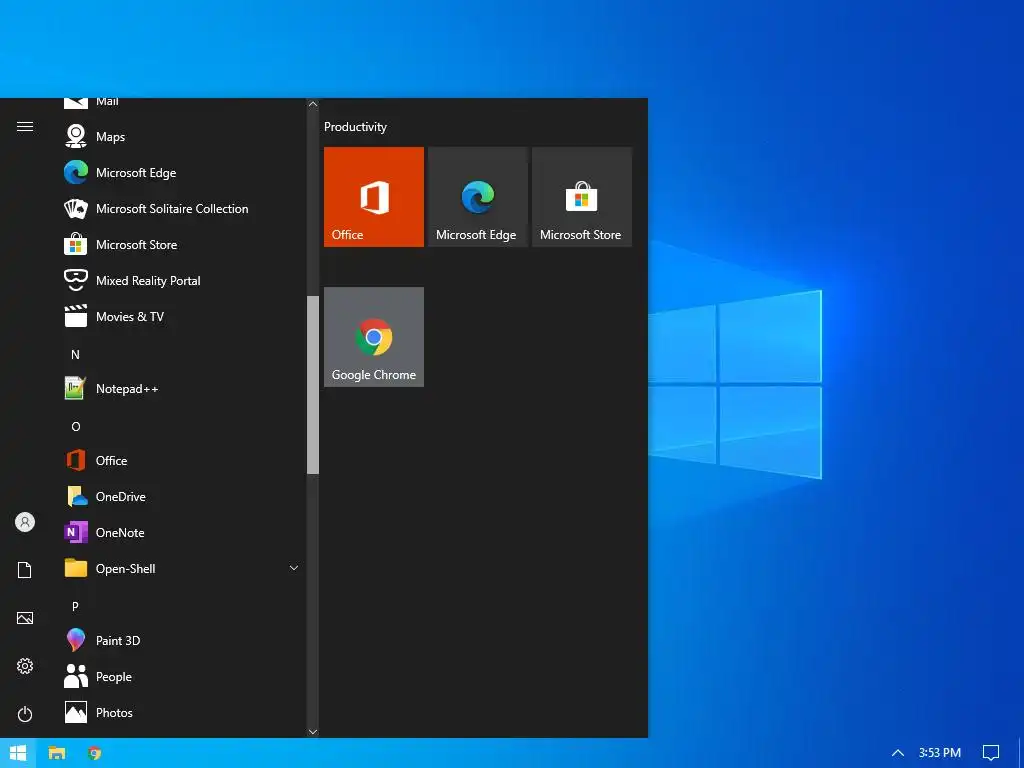Expand the Start menu hamburger navigation

pos(25,126)
